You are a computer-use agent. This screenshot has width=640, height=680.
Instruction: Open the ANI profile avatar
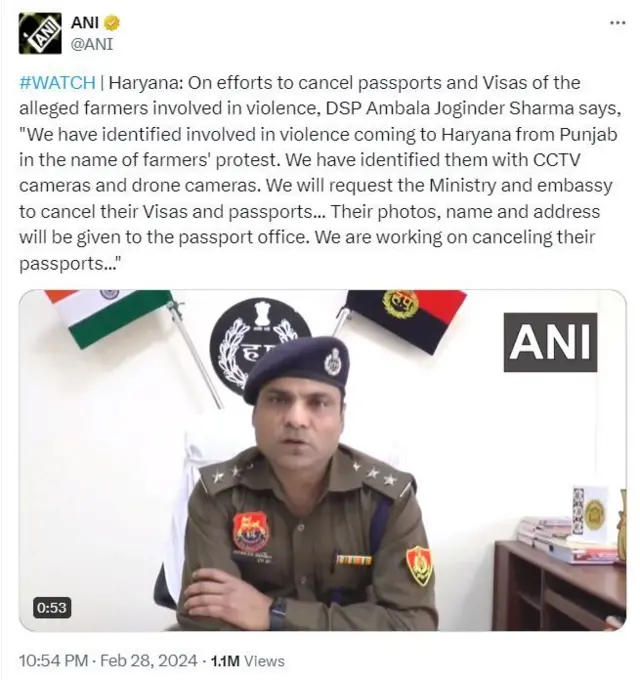pos(40,33)
